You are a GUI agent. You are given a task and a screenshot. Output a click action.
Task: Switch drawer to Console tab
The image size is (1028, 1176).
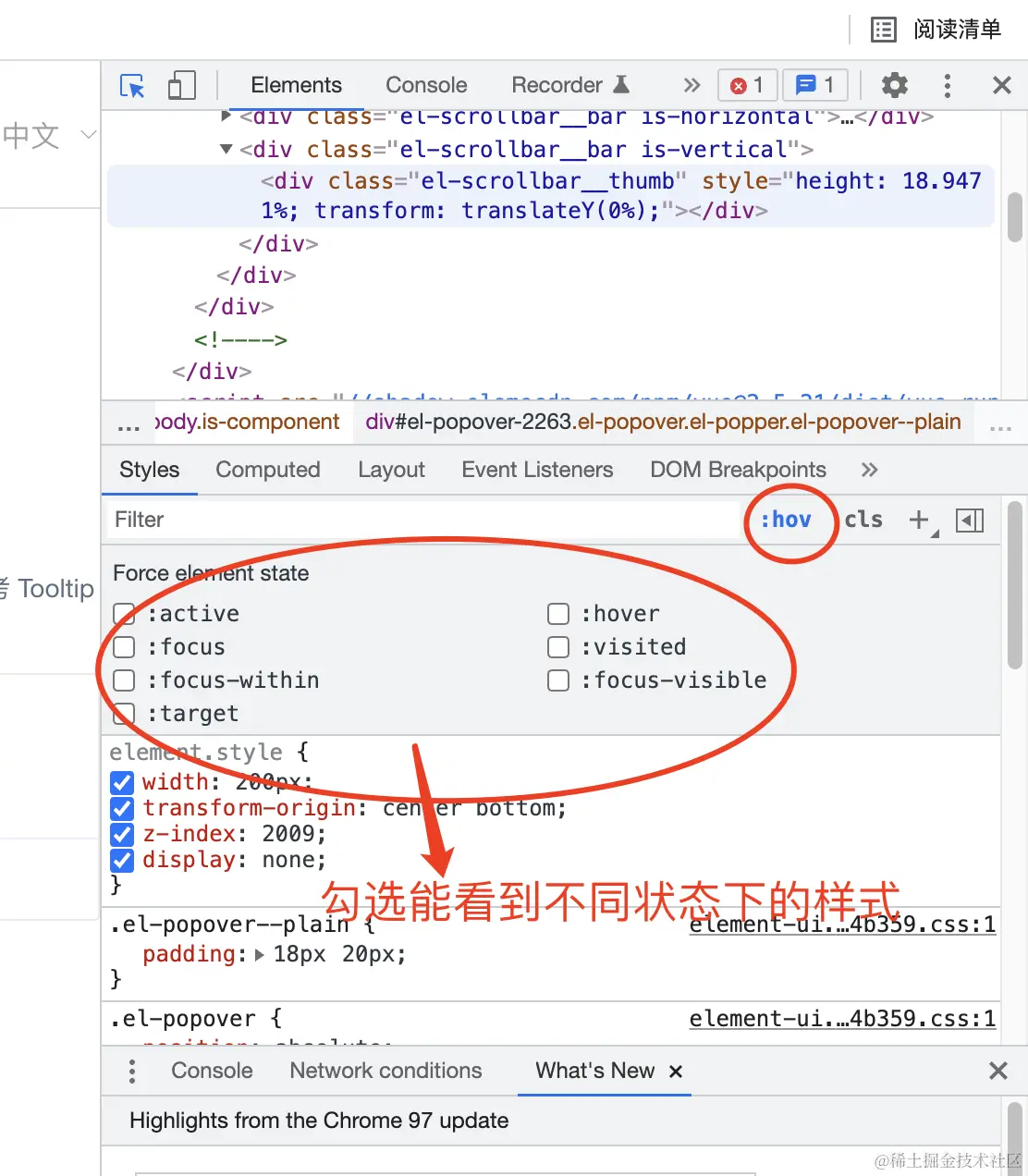(x=212, y=1071)
